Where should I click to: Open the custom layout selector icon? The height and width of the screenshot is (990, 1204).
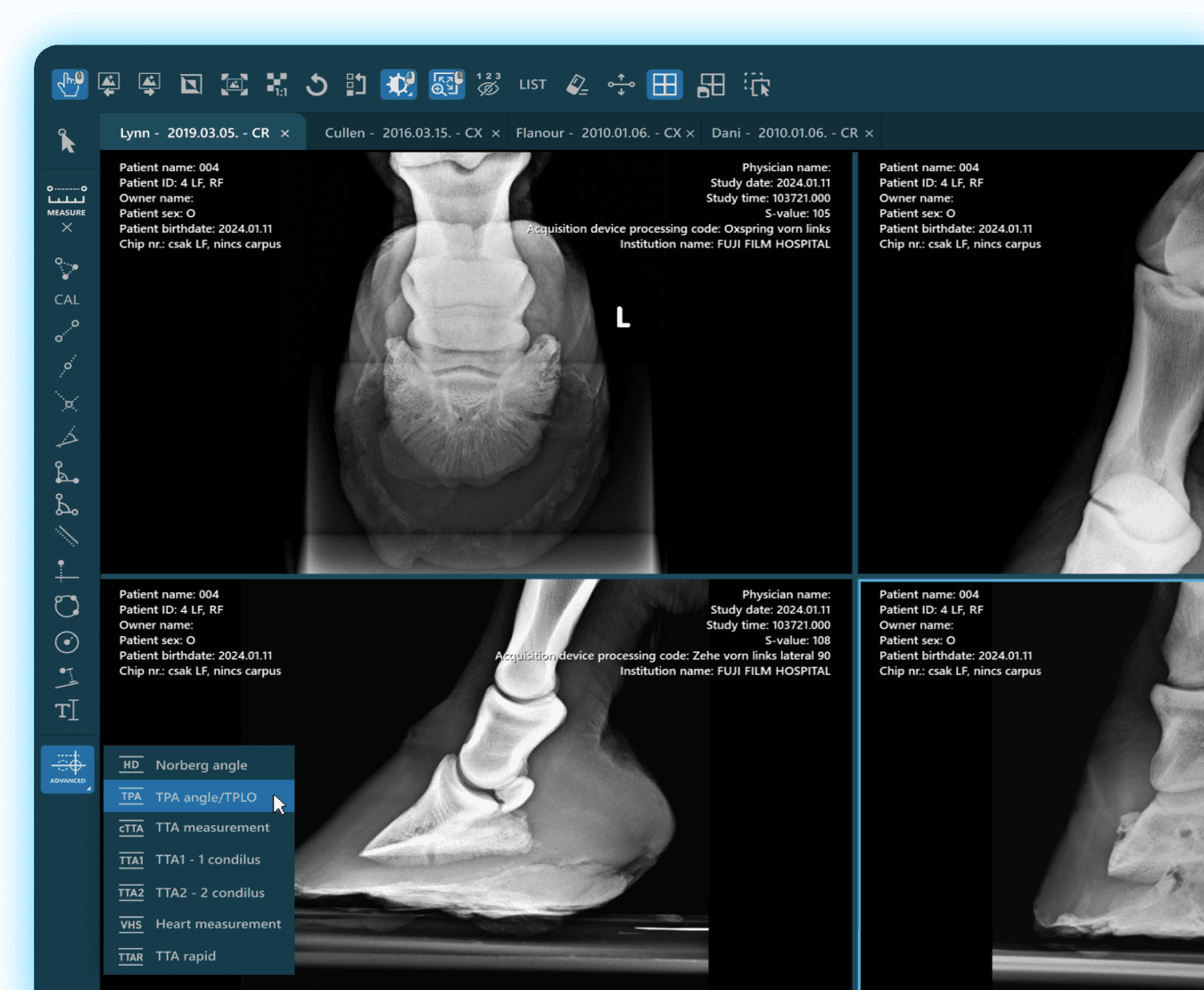point(711,85)
